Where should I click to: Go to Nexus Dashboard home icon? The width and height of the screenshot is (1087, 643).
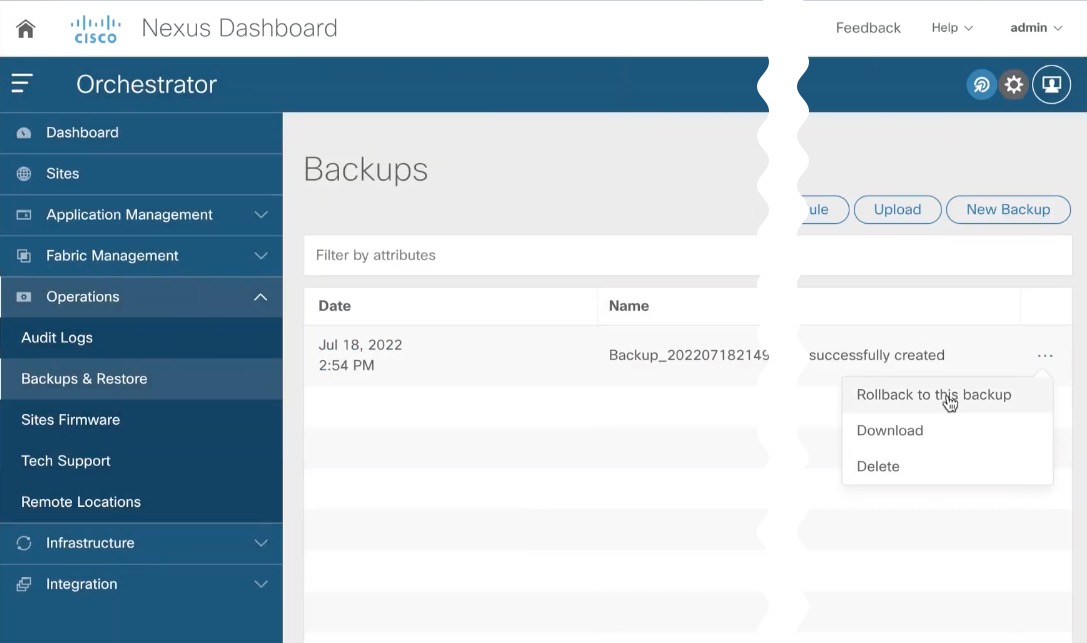click(x=26, y=28)
